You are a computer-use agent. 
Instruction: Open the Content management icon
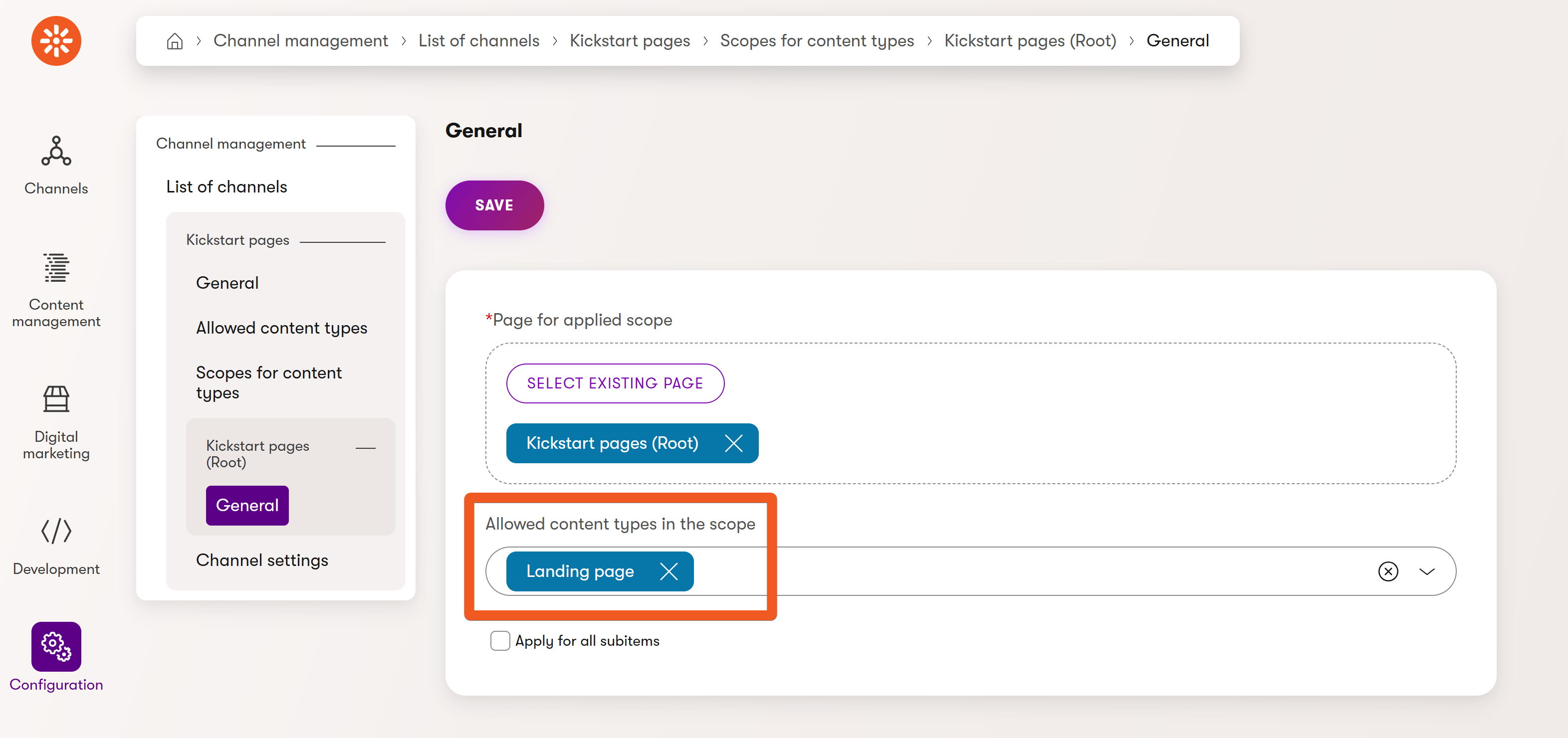(x=56, y=268)
